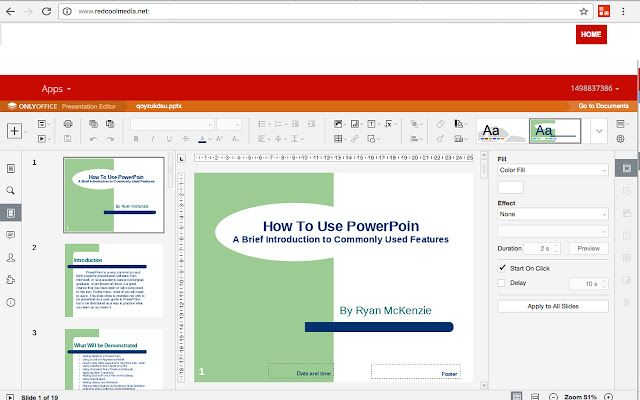Bookmark page with the star icon
Viewport: 640px width, 400px height.
(582, 10)
